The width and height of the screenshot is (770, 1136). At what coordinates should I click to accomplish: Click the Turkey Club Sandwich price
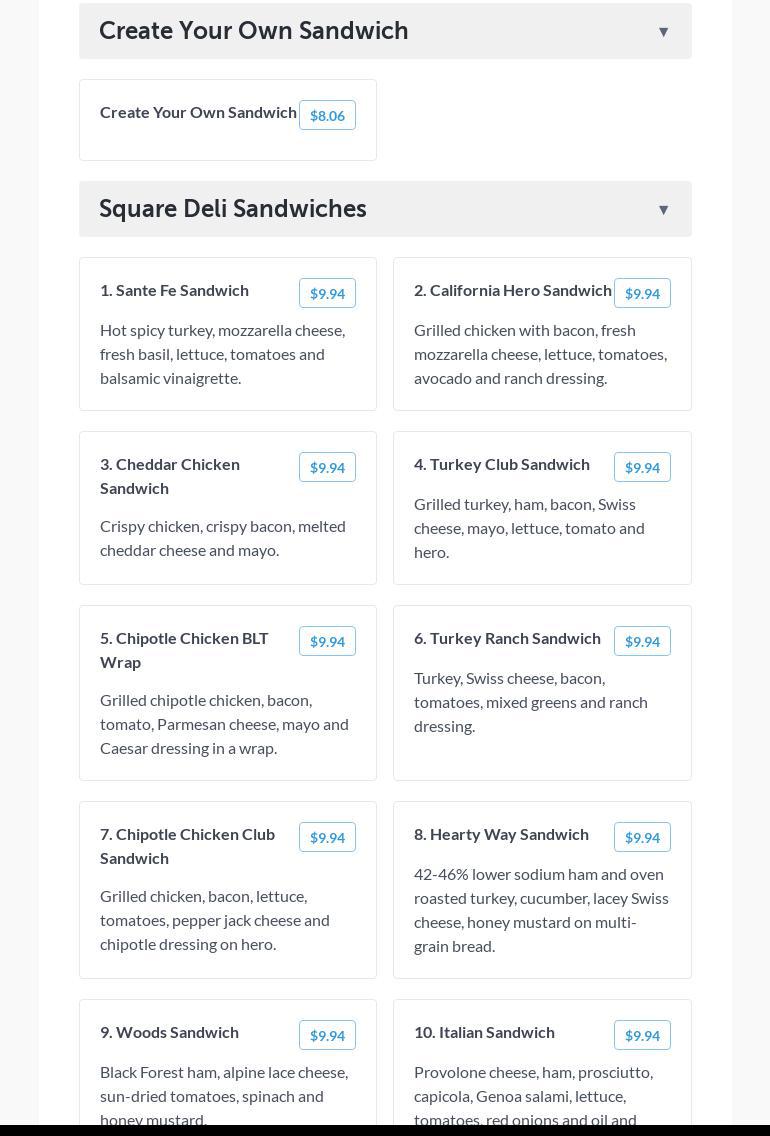click(642, 468)
